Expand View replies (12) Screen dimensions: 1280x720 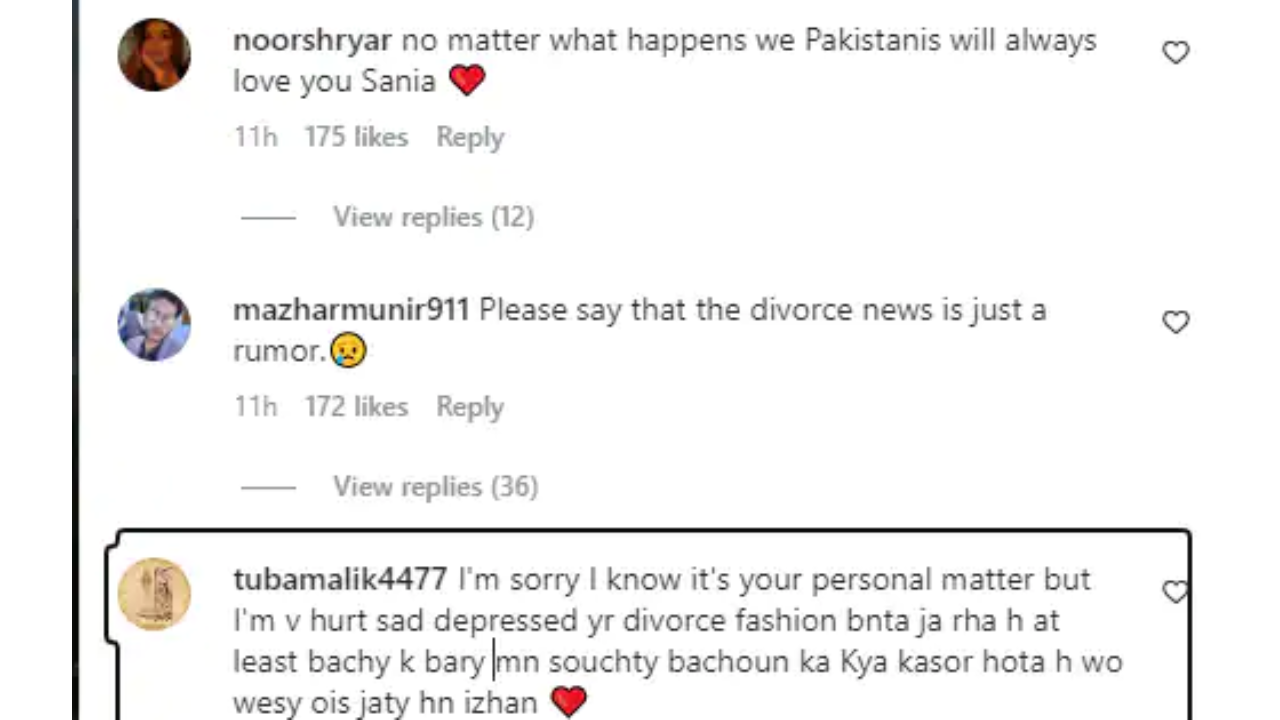(x=433, y=217)
